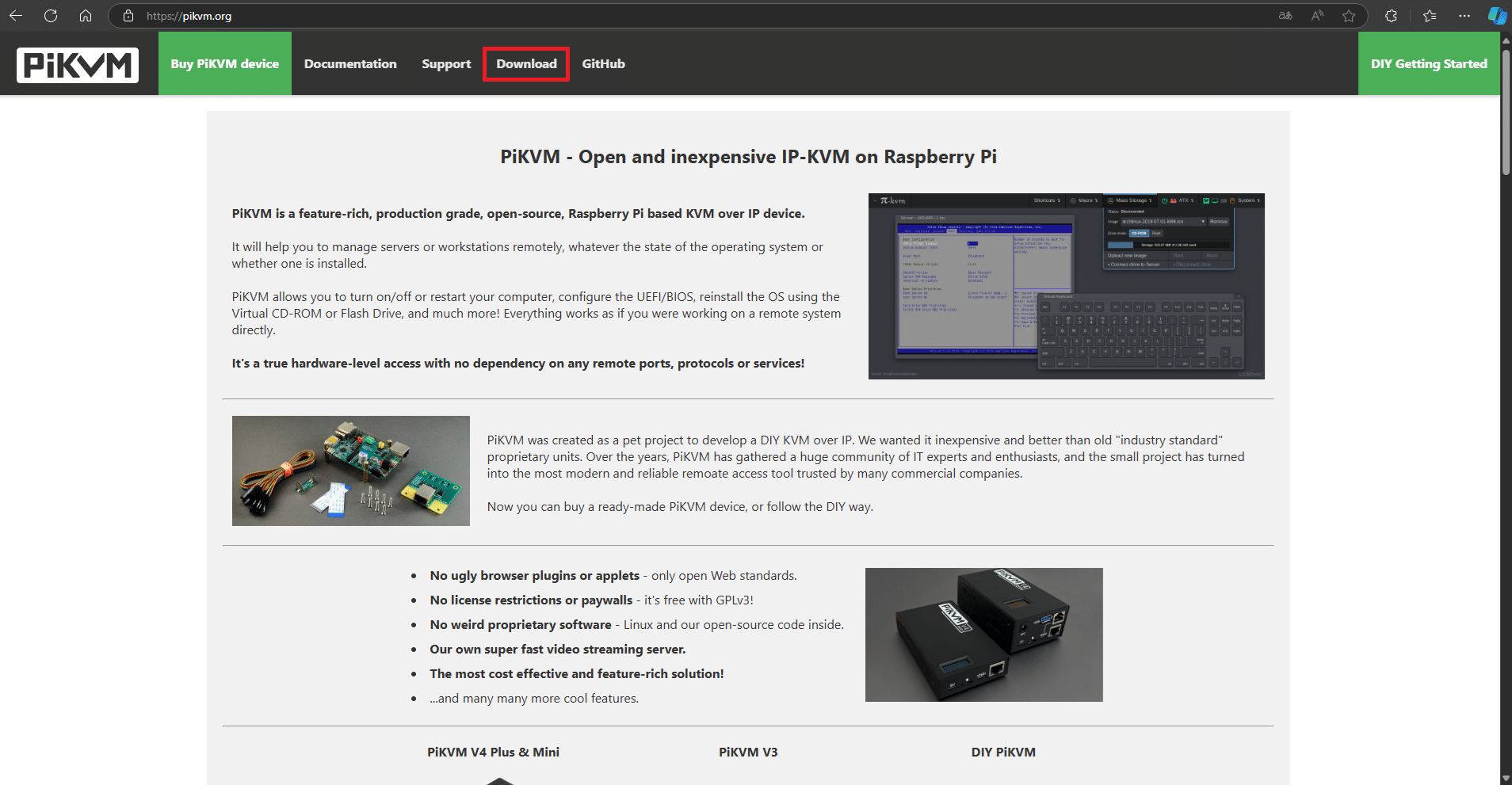The width and height of the screenshot is (1512, 785).
Task: Open the photo of black PiKVM devices
Action: tap(983, 634)
